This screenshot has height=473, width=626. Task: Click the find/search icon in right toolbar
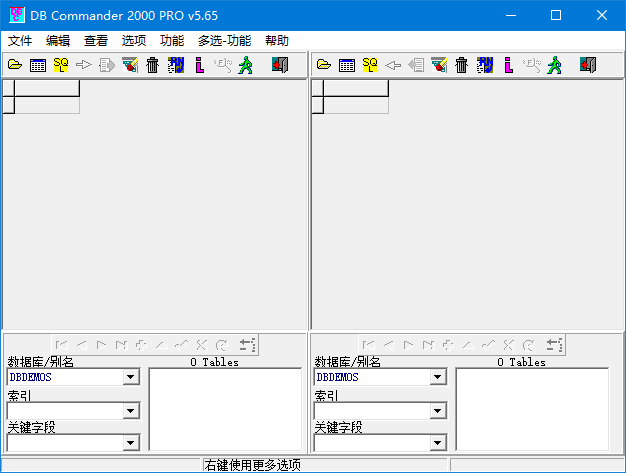click(531, 65)
